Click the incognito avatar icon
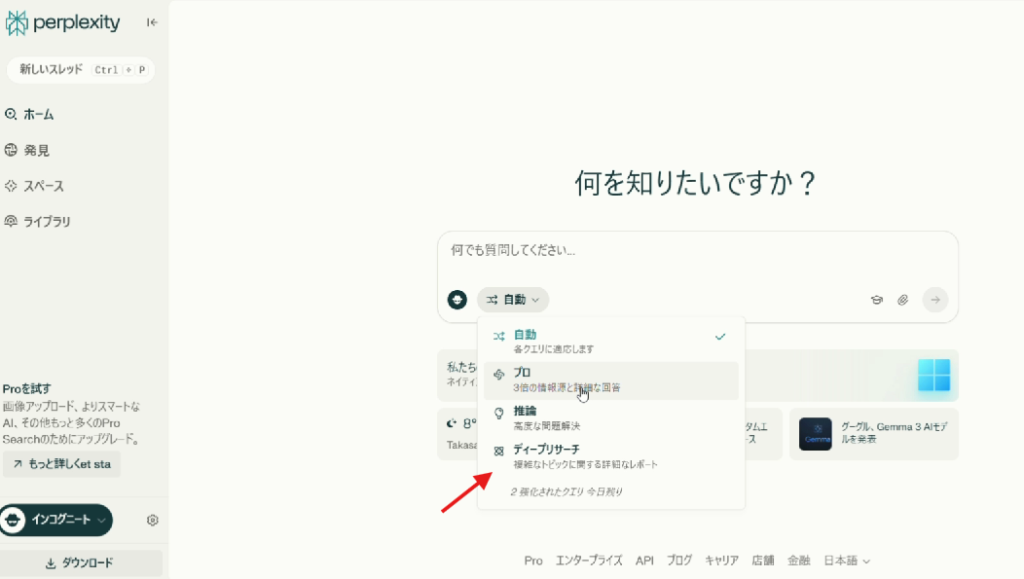1024x579 pixels. coord(12,520)
